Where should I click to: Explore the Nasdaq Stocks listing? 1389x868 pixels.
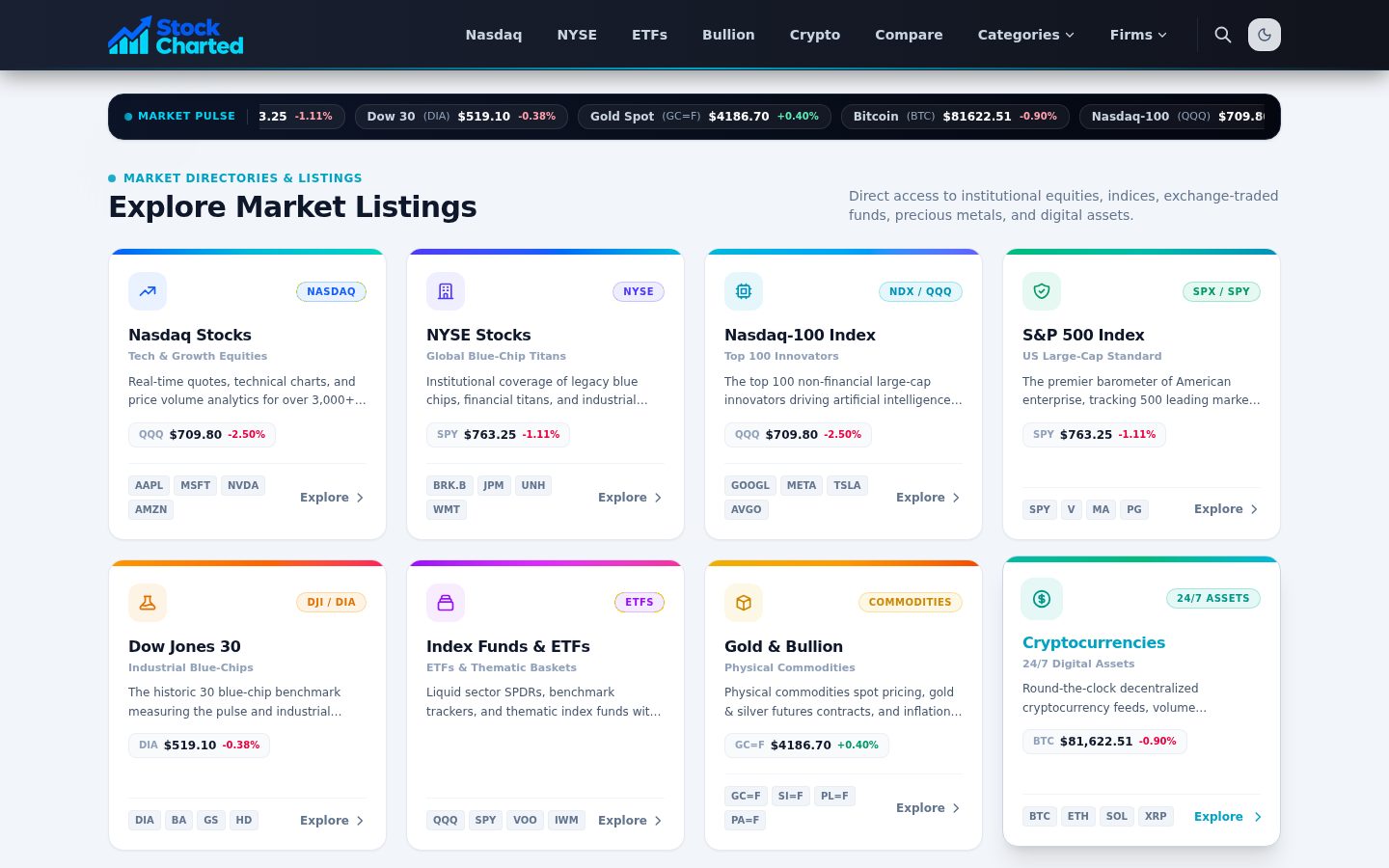click(x=332, y=498)
